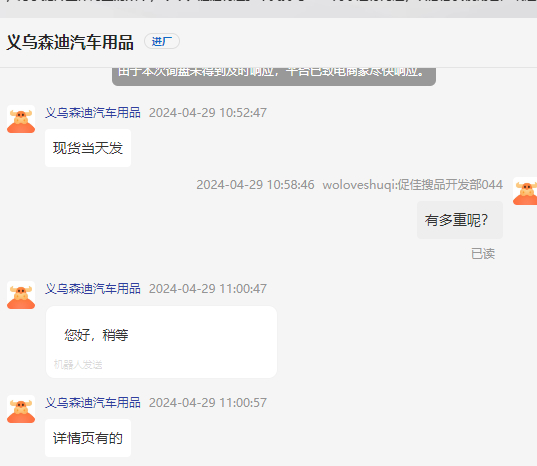
Task: Click the 2024-04-29 11:00:57 timestamp
Action: click(x=208, y=403)
